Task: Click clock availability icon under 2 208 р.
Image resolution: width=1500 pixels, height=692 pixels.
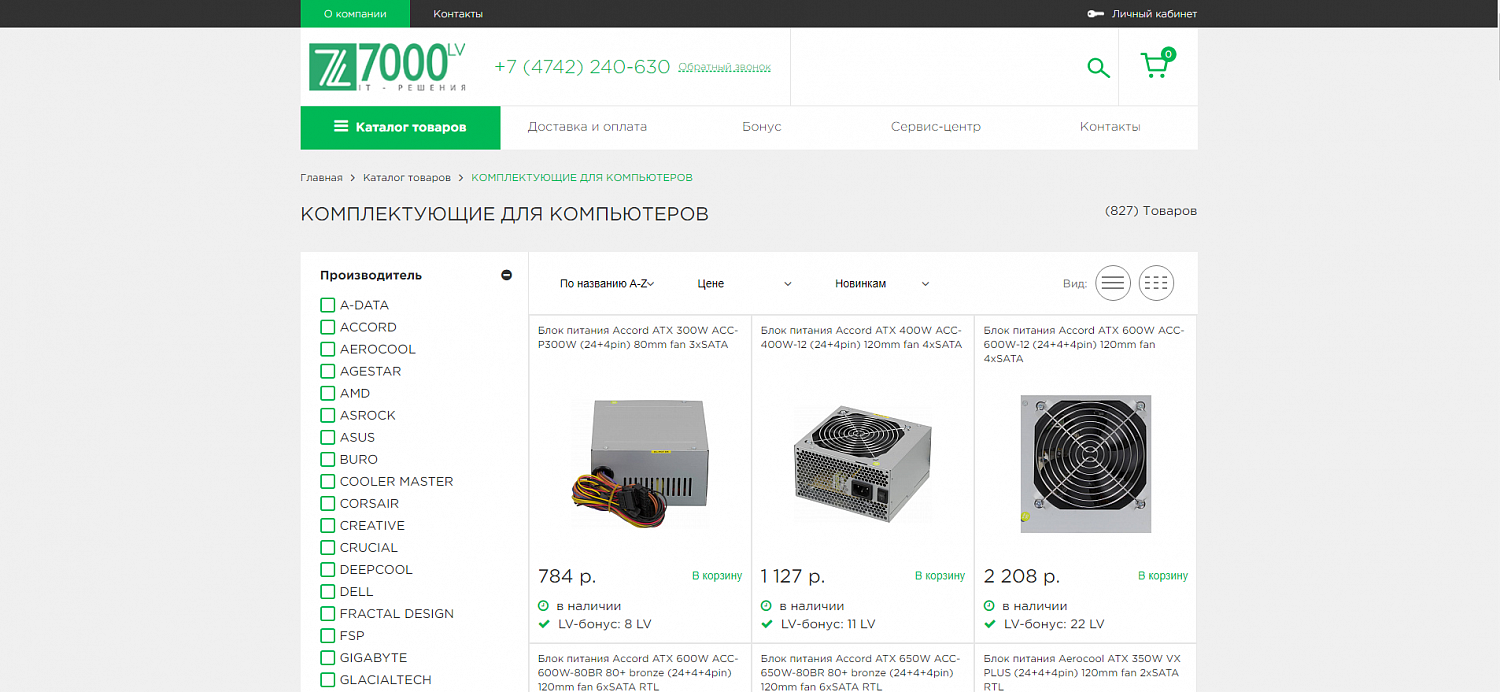Action: point(989,606)
